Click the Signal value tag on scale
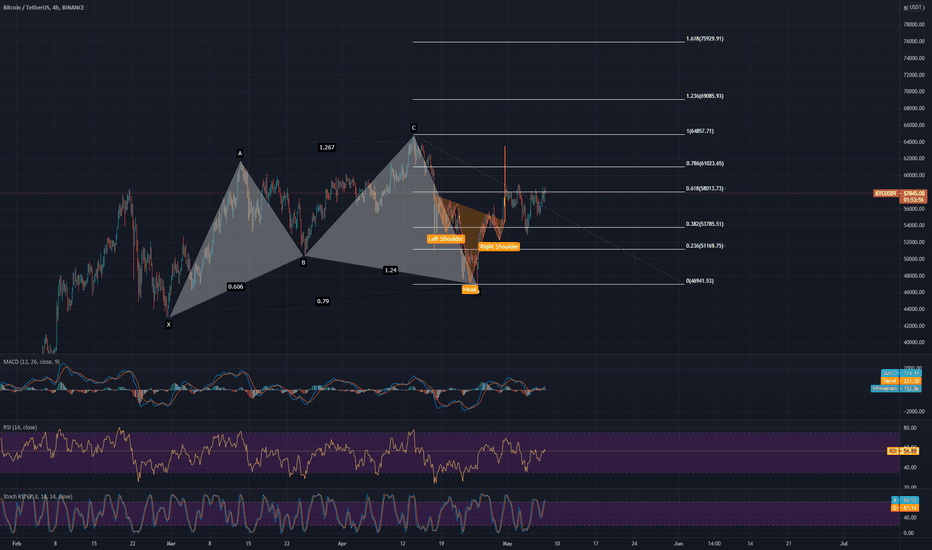Screen dimensions: 932x550 (x=901, y=381)
